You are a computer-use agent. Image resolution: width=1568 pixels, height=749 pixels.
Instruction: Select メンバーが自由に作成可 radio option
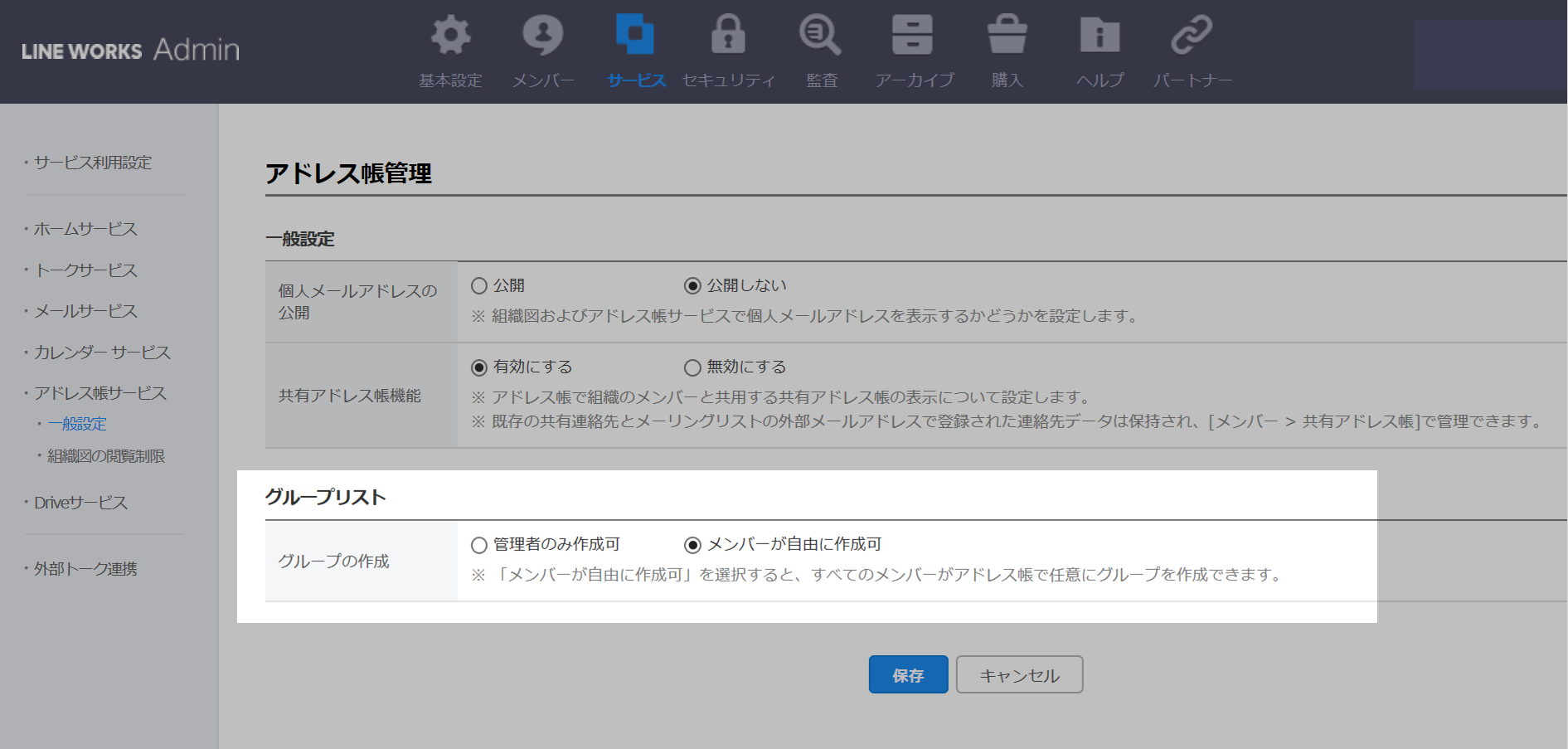(x=692, y=545)
